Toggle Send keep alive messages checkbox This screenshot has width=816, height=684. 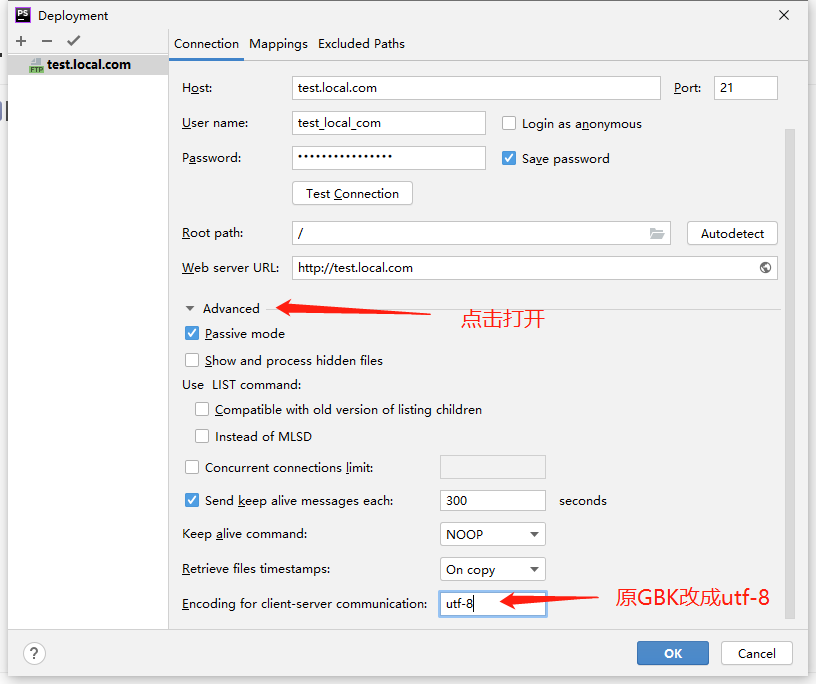[x=192, y=500]
